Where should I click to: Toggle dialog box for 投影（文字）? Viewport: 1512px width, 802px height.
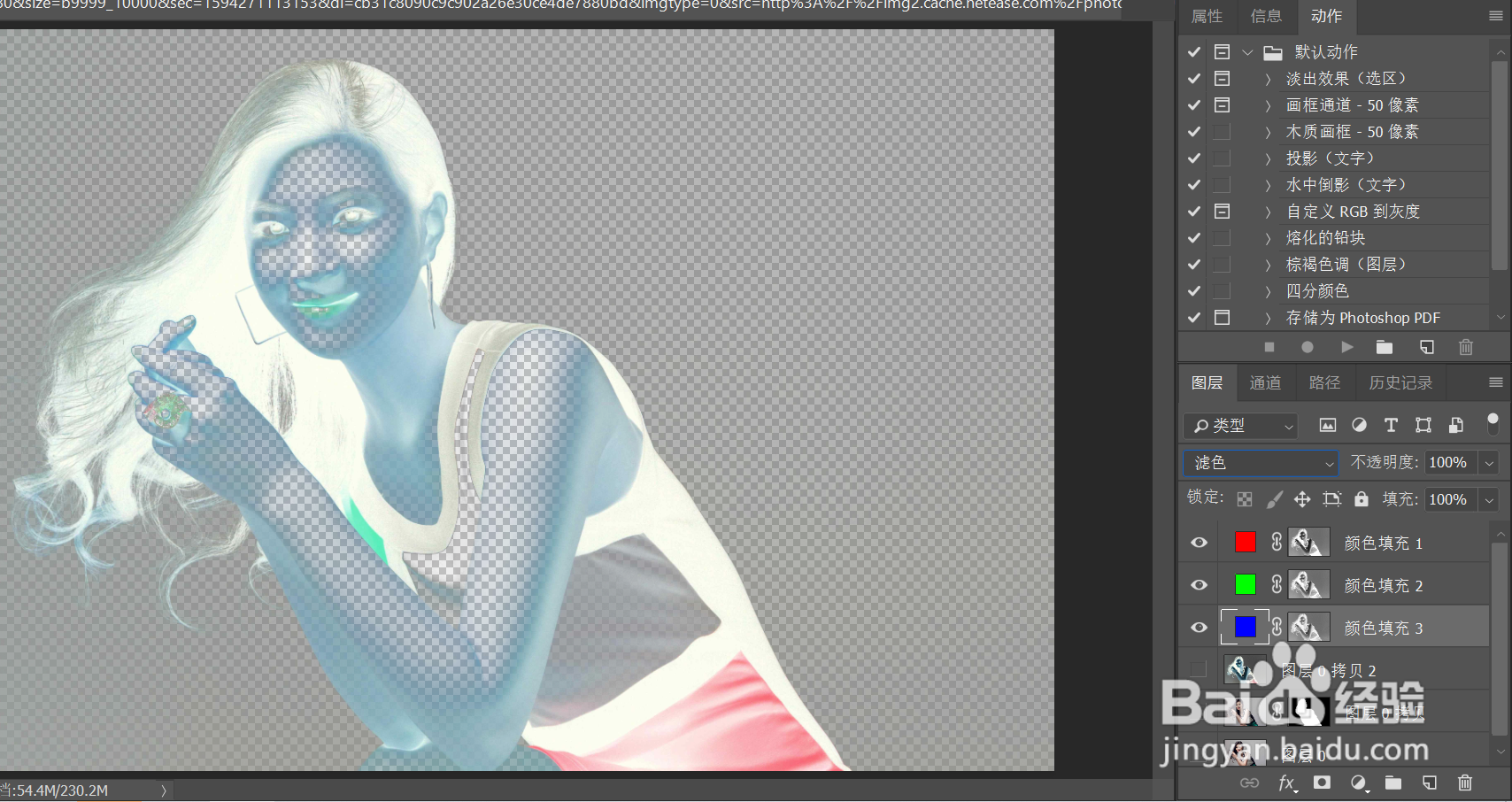pos(1222,158)
